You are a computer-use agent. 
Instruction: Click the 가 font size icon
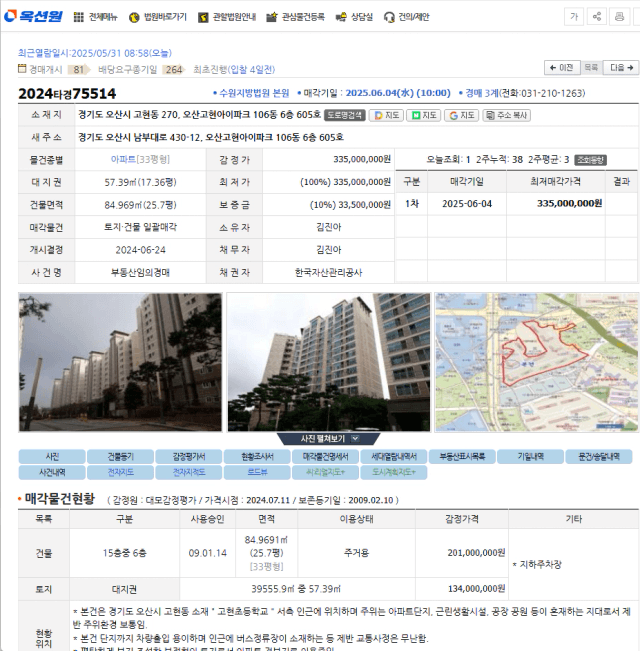point(574,17)
